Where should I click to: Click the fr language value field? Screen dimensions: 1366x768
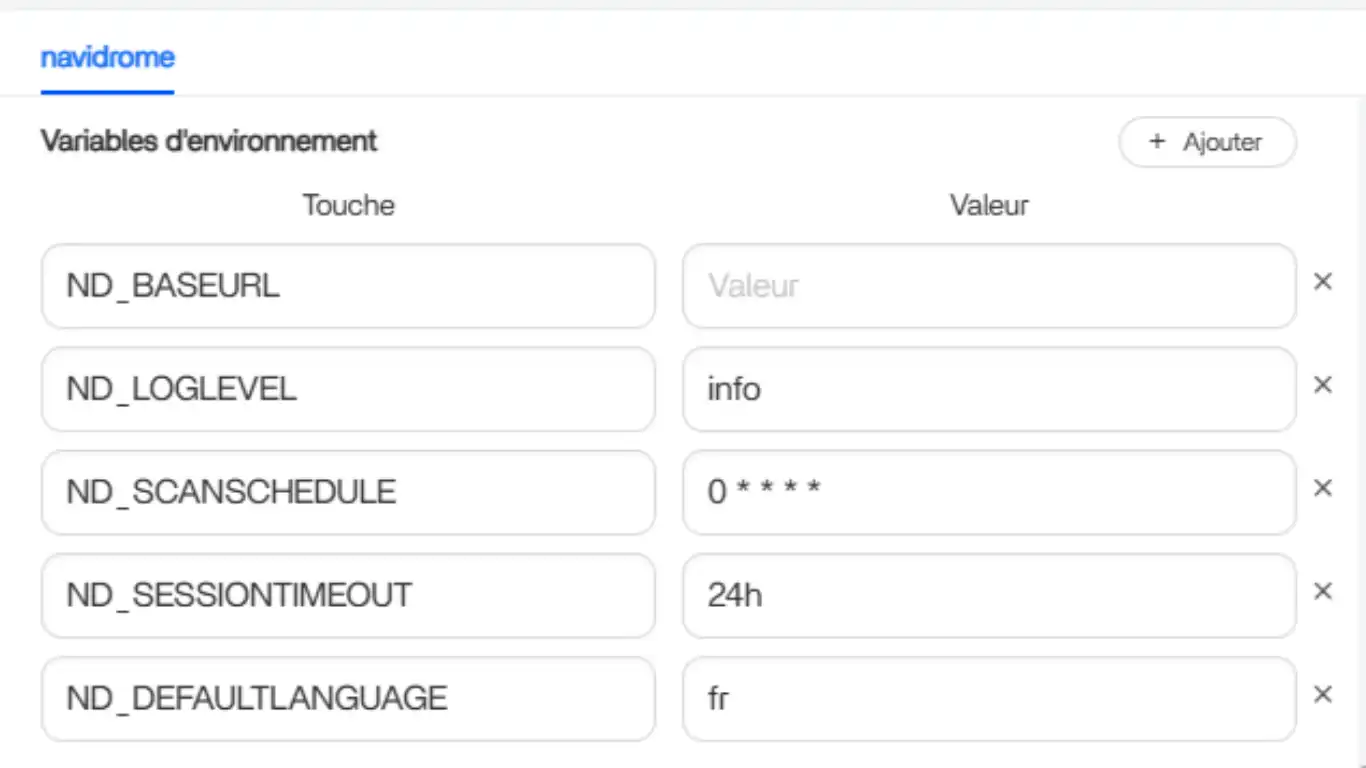(x=988, y=698)
